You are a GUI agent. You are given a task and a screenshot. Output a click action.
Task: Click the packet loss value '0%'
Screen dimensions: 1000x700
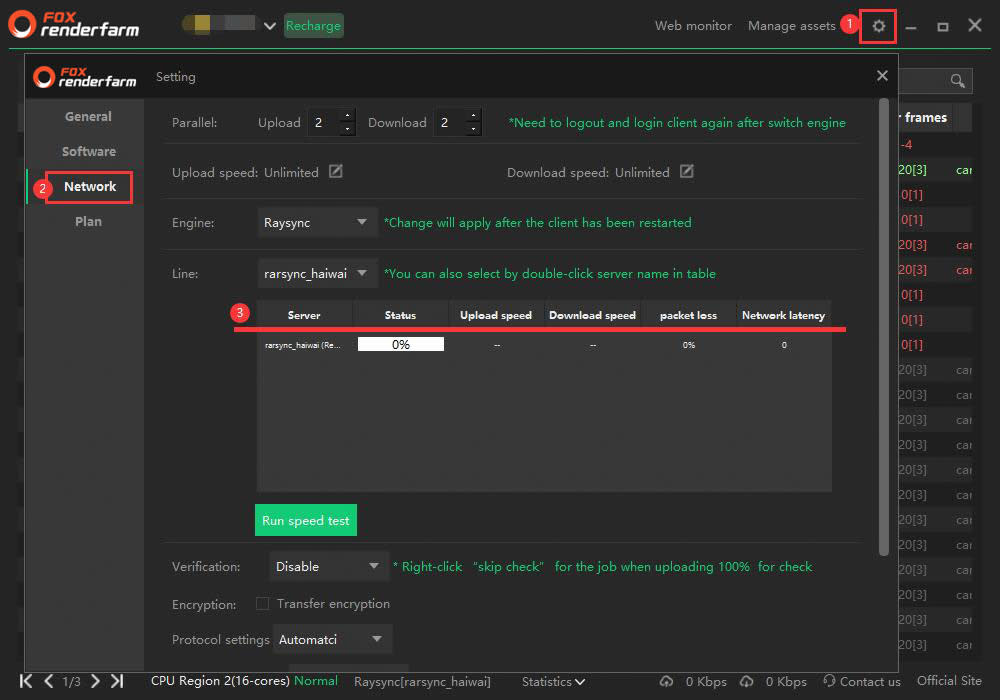pos(689,345)
